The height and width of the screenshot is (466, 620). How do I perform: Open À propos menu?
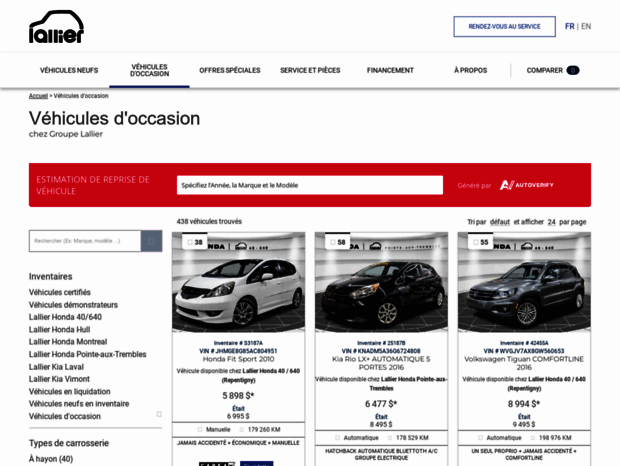coord(471,70)
